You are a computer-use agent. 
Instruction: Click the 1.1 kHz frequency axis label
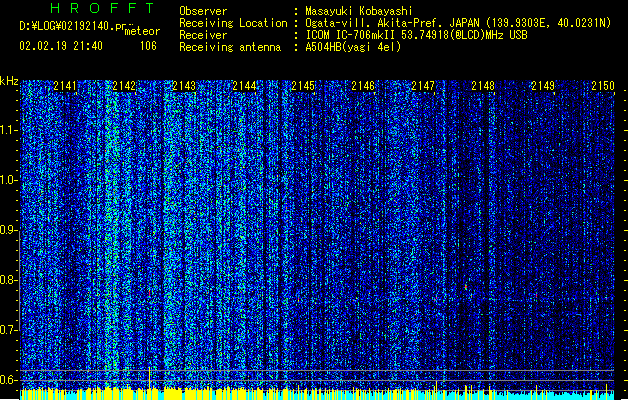coord(9,130)
